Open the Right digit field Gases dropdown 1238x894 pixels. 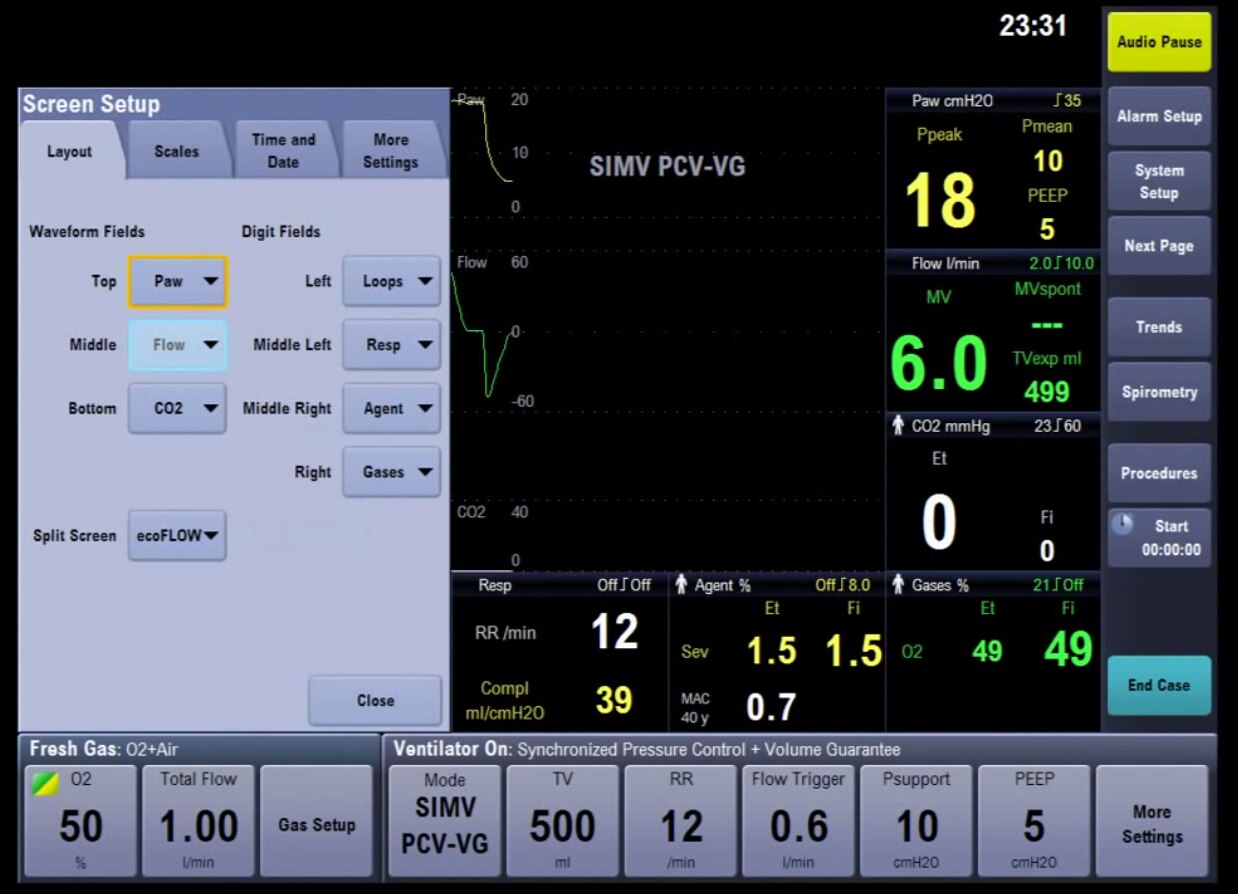point(391,471)
